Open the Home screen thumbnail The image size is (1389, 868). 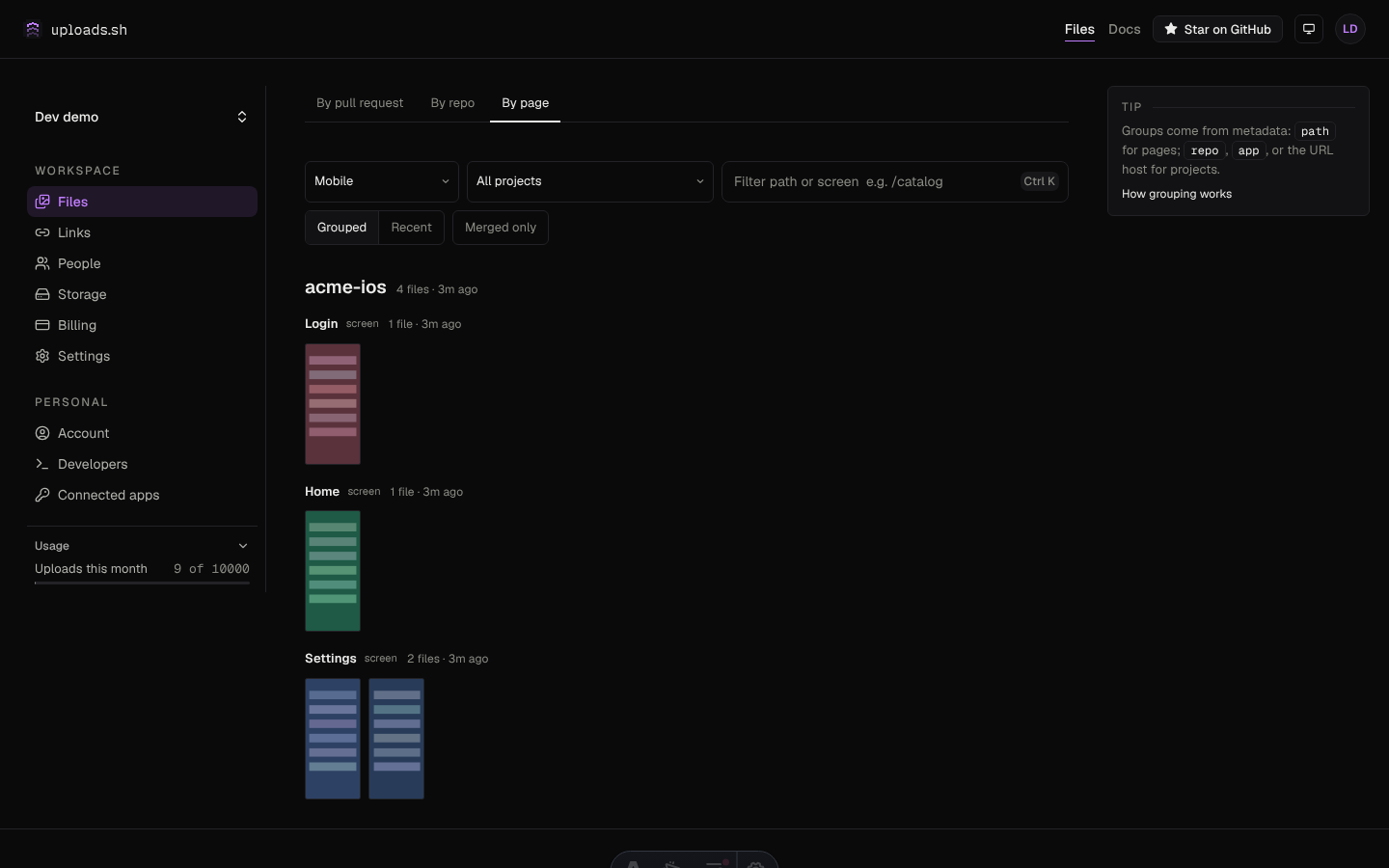tap(333, 571)
